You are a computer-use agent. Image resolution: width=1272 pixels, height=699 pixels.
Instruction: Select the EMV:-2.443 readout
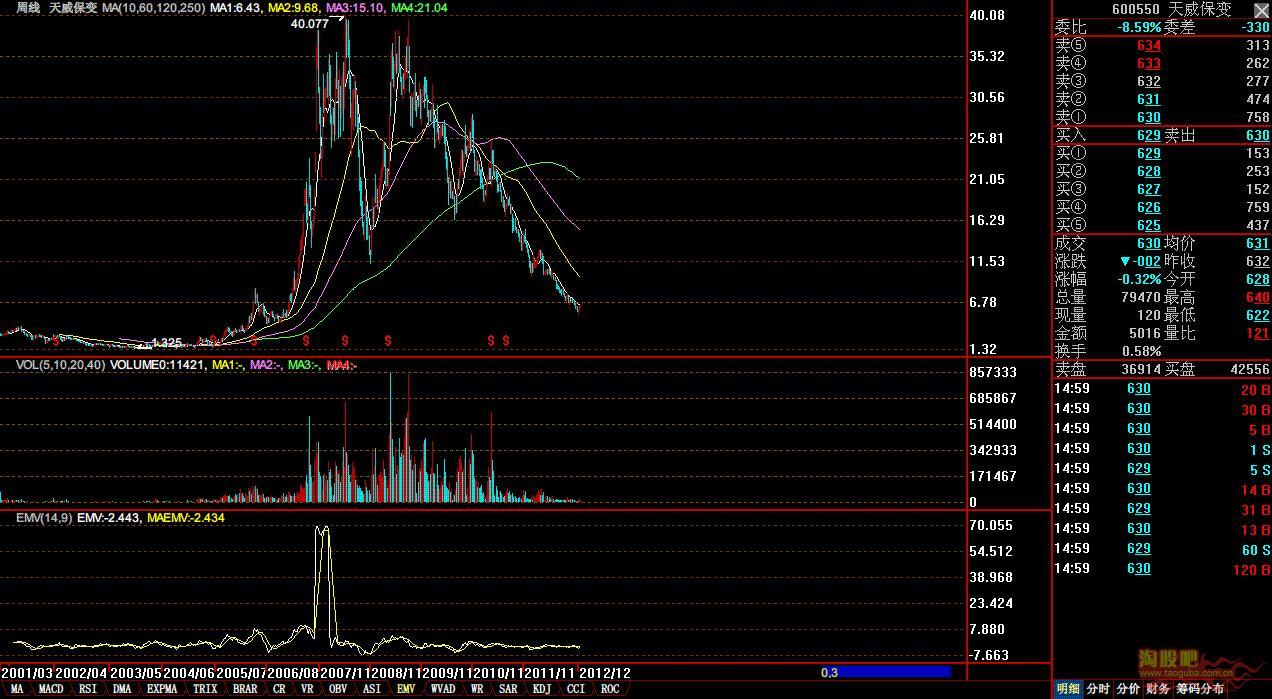click(x=109, y=518)
